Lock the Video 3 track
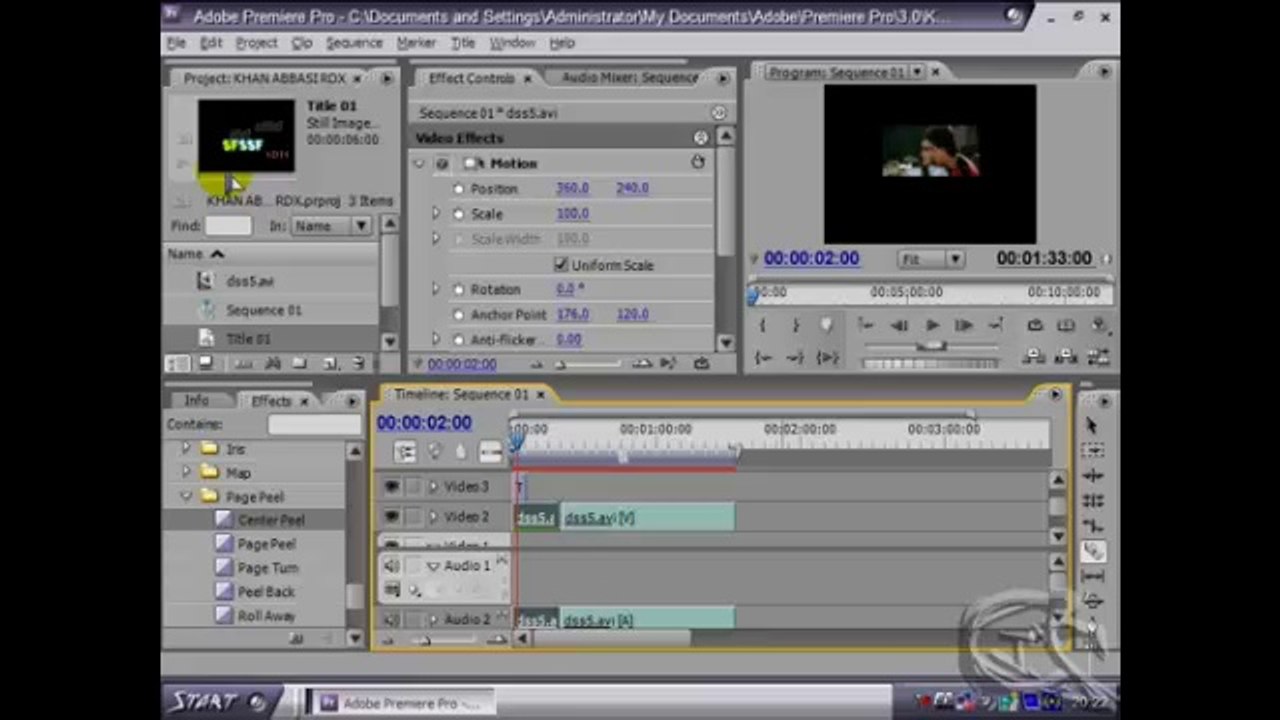 pyautogui.click(x=413, y=487)
